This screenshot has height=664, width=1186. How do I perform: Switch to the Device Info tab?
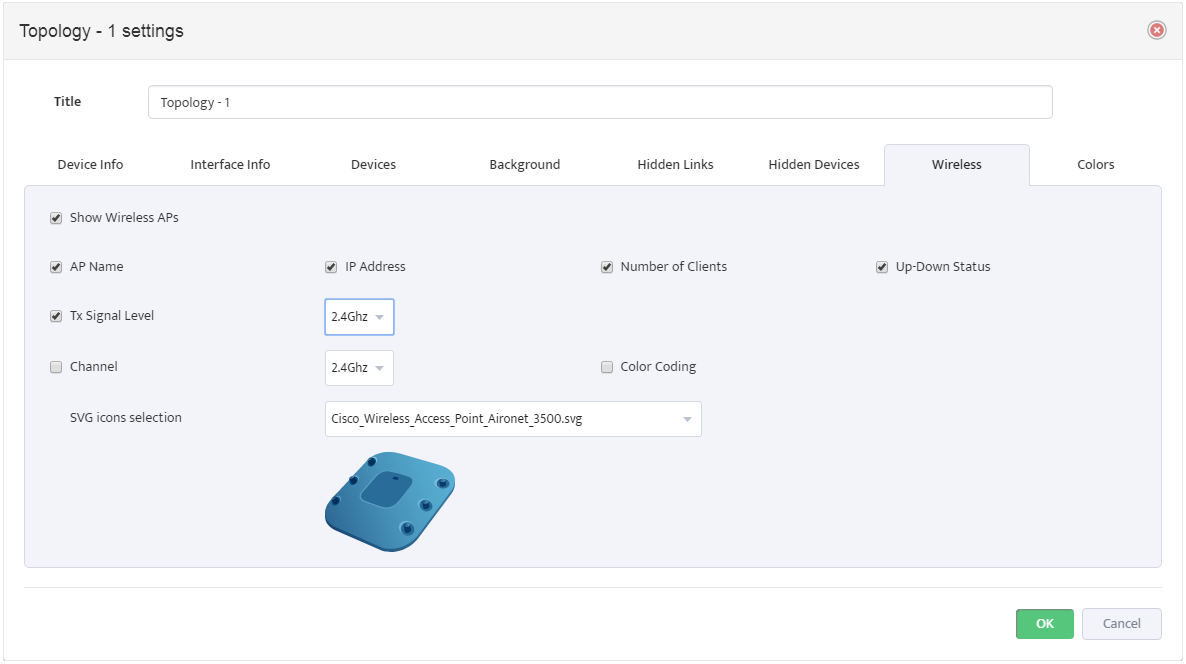pos(90,164)
